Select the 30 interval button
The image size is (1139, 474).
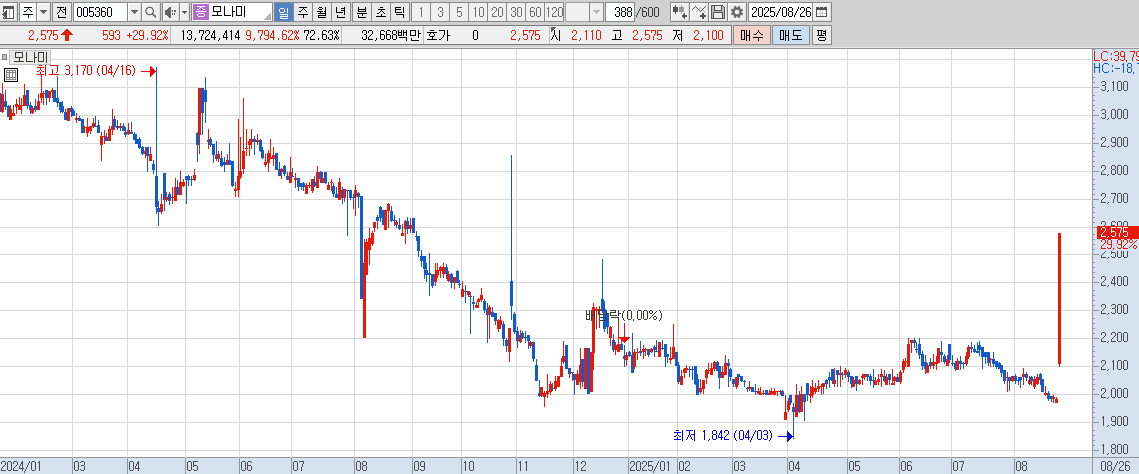pos(516,12)
